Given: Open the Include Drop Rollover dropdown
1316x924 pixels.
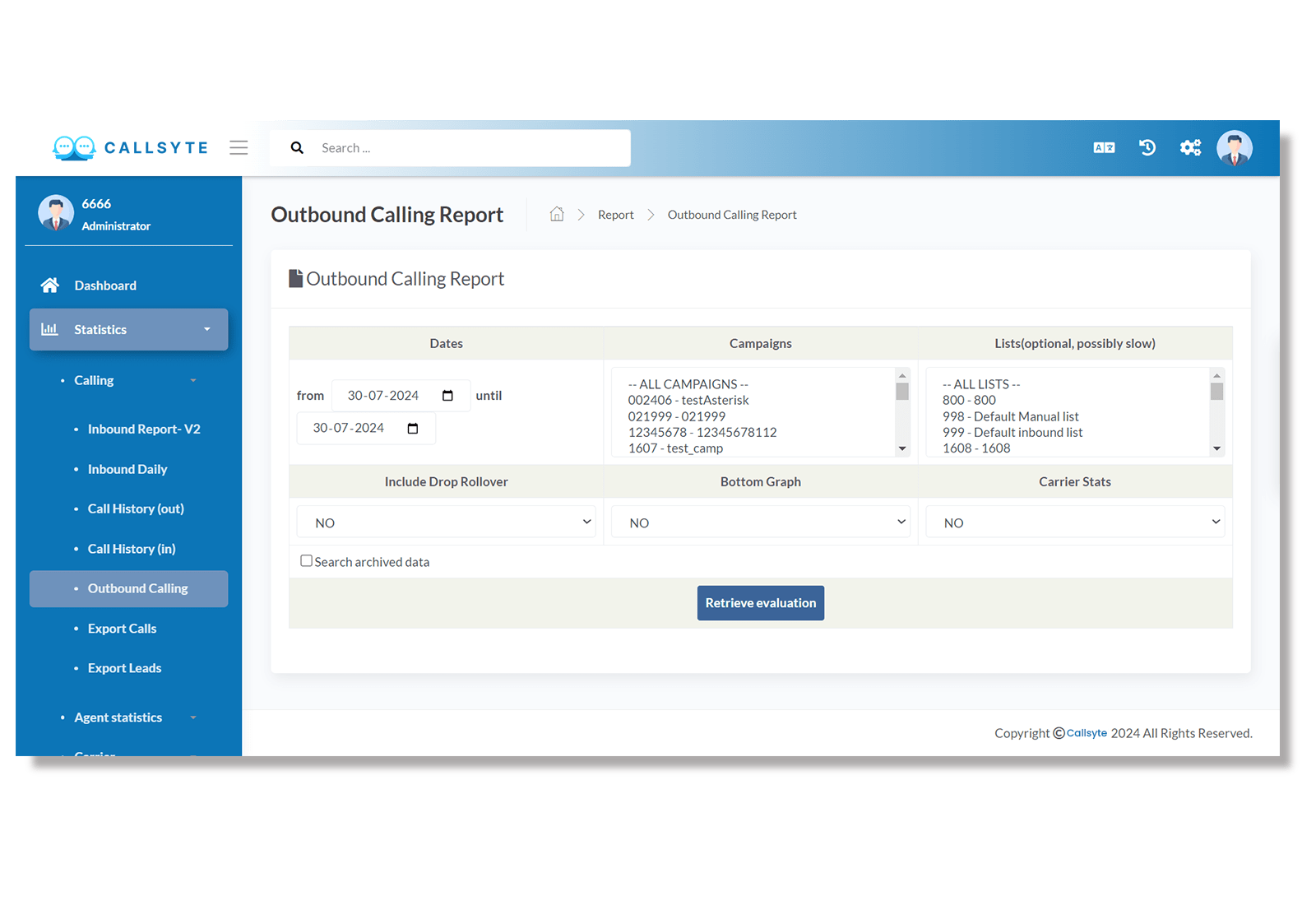Looking at the screenshot, I should click(x=446, y=522).
